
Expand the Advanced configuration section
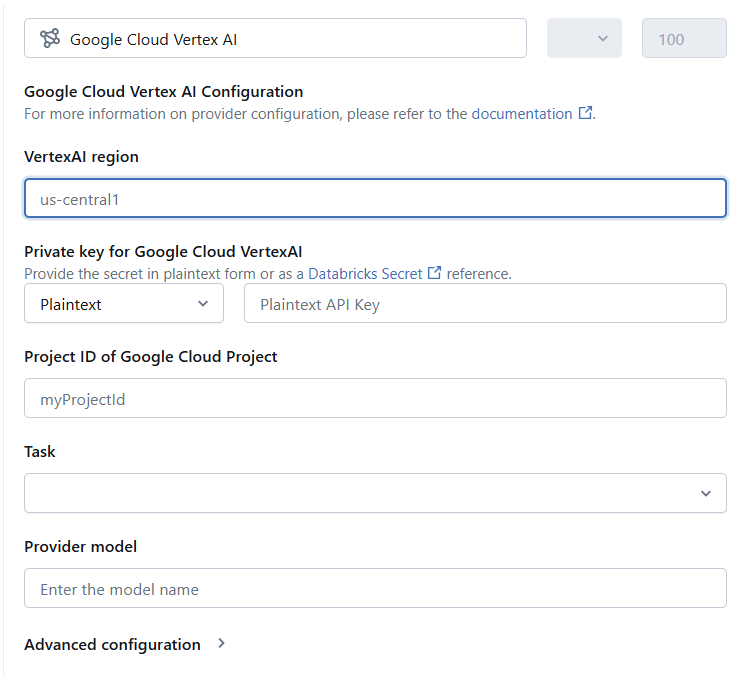click(125, 644)
